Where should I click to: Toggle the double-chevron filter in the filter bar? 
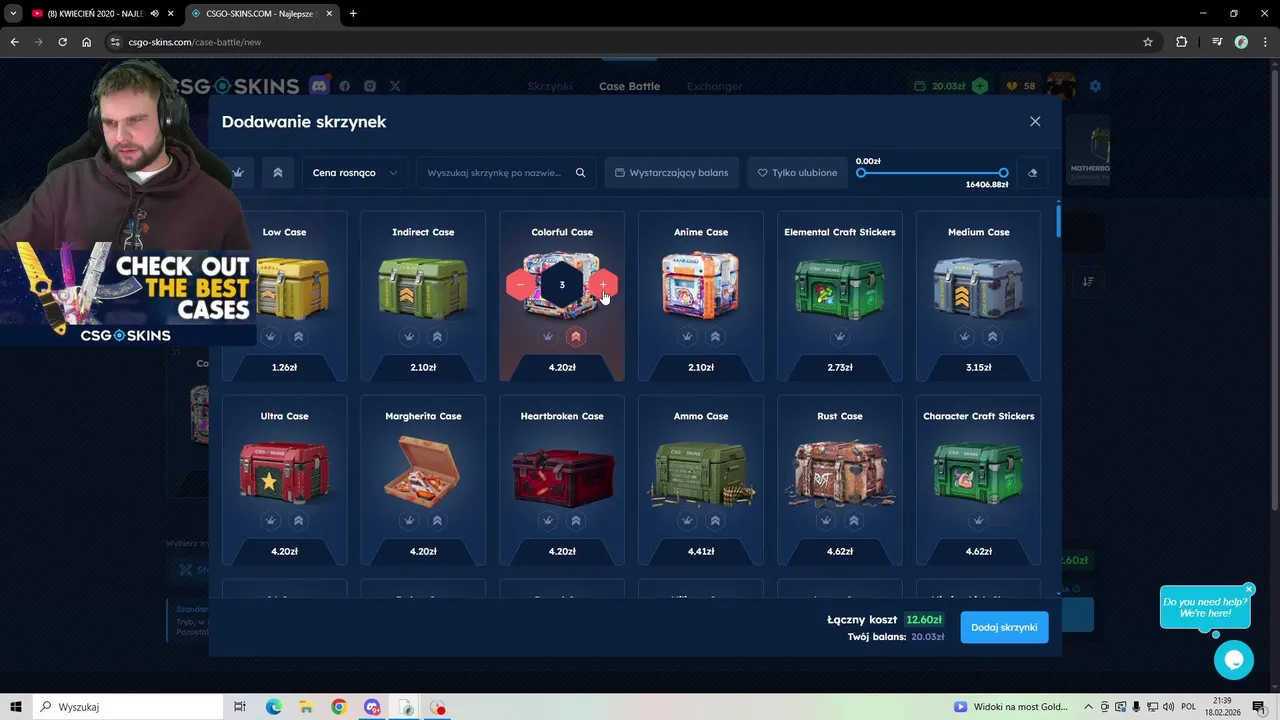point(278,173)
